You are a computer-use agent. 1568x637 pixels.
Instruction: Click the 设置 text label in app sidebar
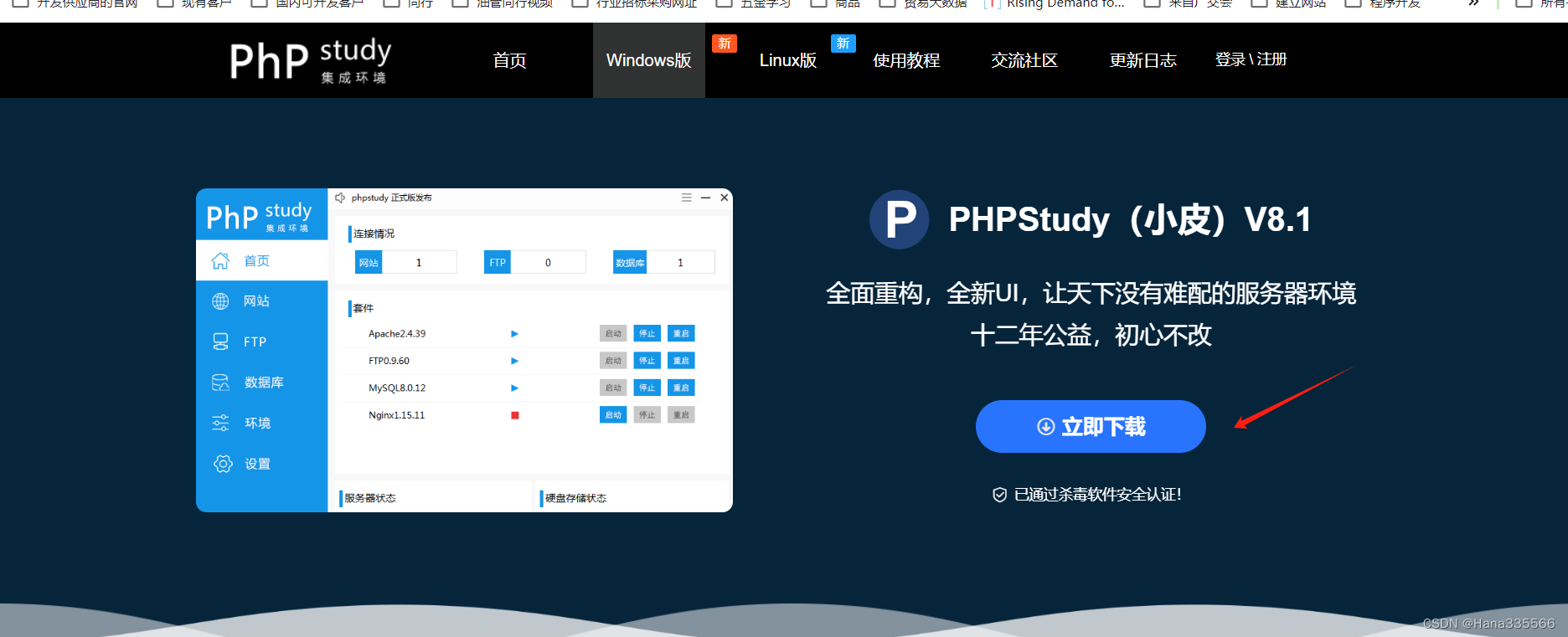257,464
